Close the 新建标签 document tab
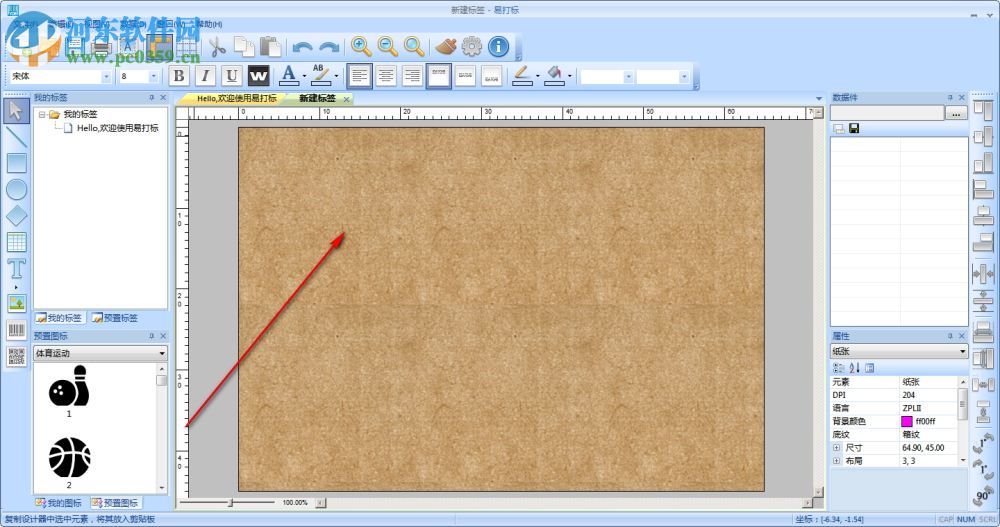1000x527 pixels. coord(346,99)
